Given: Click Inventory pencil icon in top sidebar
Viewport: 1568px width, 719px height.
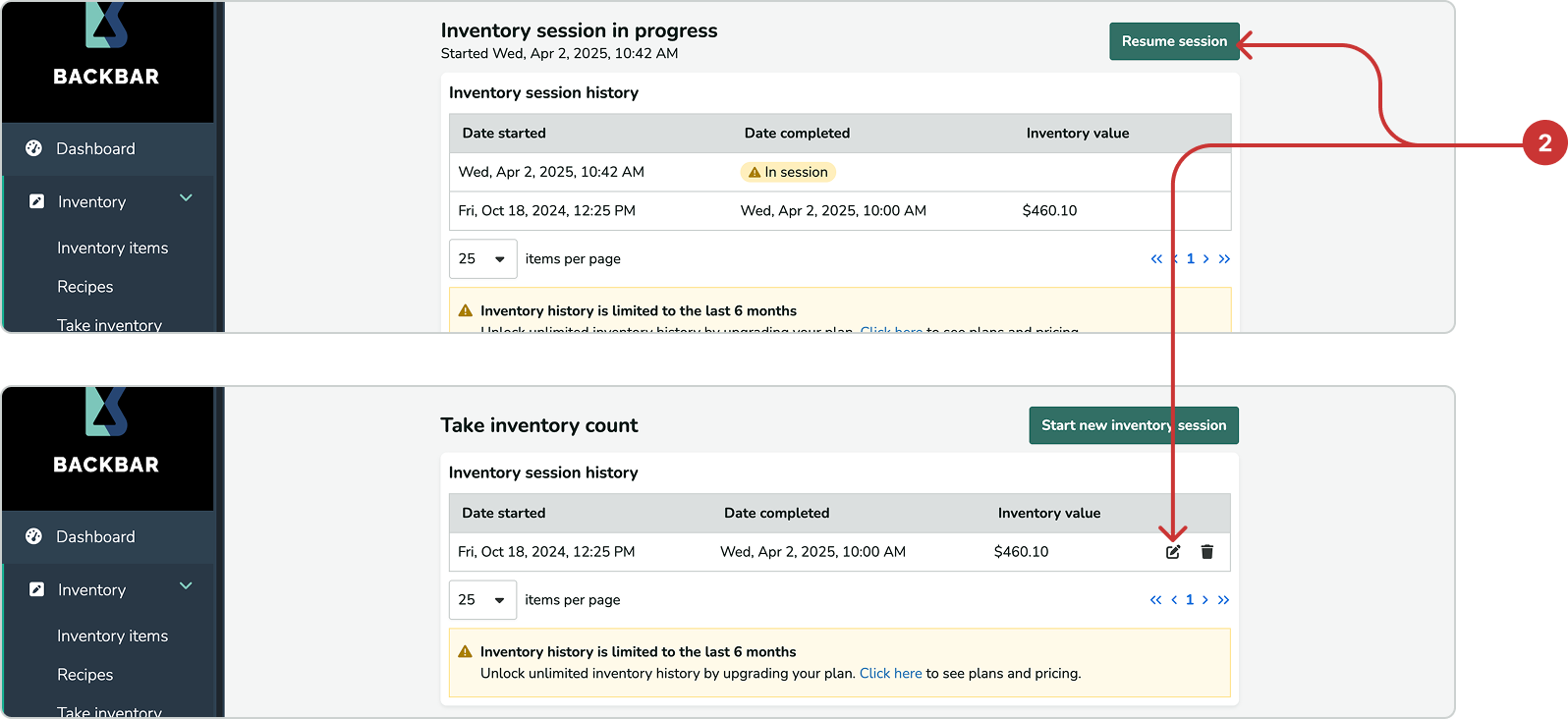Looking at the screenshot, I should click(x=36, y=201).
